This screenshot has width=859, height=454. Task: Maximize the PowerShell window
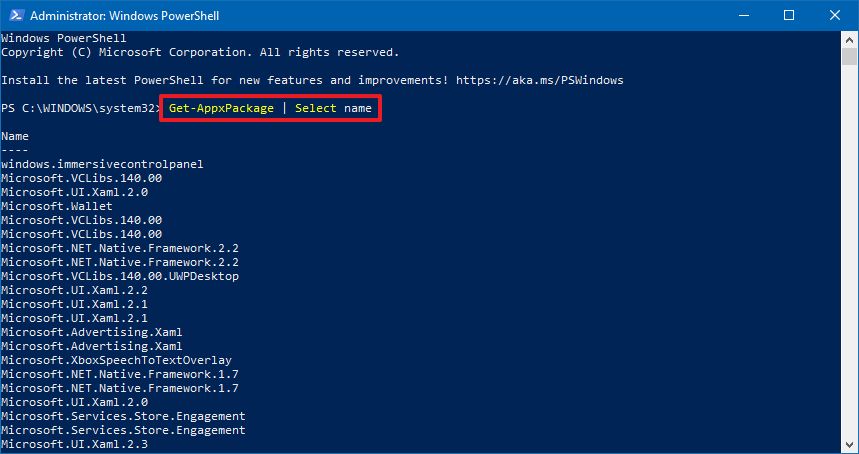[789, 15]
